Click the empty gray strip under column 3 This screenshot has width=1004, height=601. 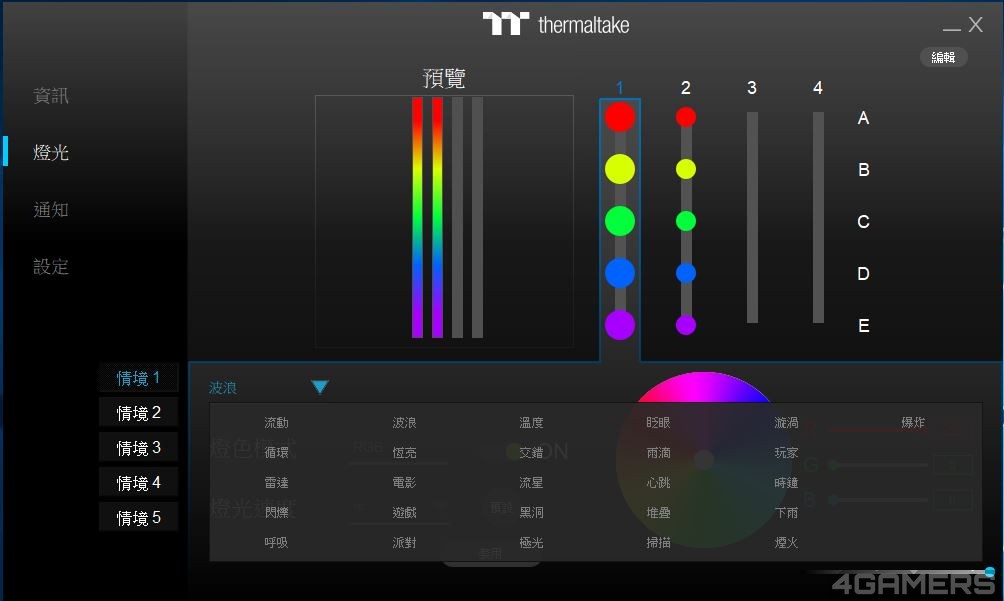click(x=752, y=218)
